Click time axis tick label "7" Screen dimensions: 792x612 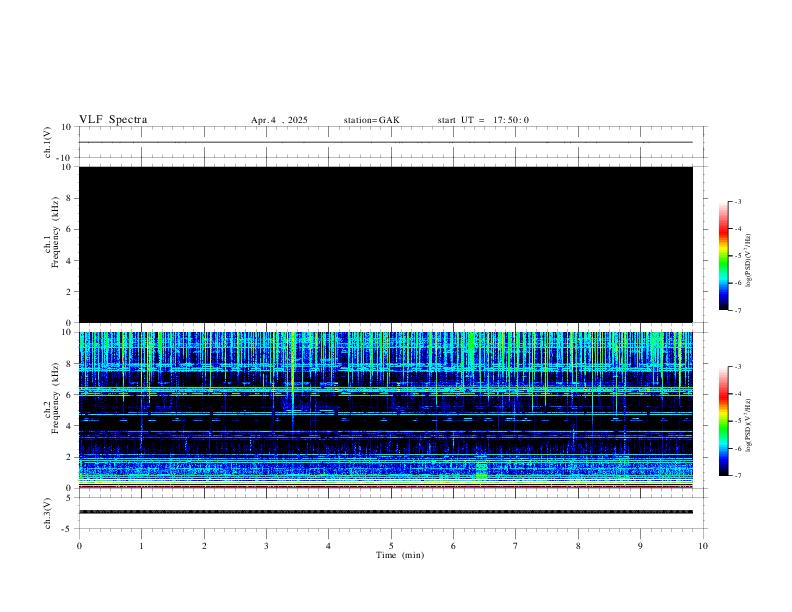pos(516,546)
